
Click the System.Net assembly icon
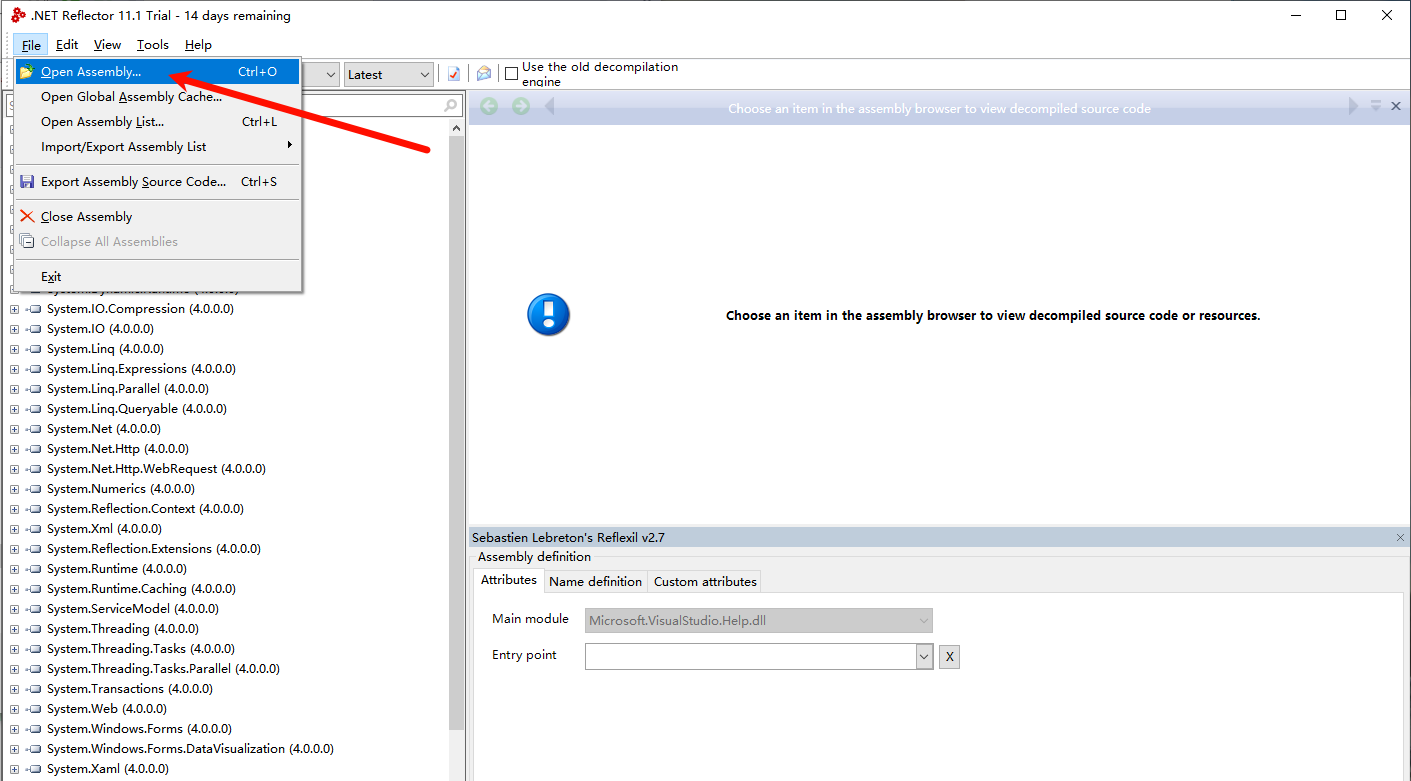pyautogui.click(x=33, y=429)
